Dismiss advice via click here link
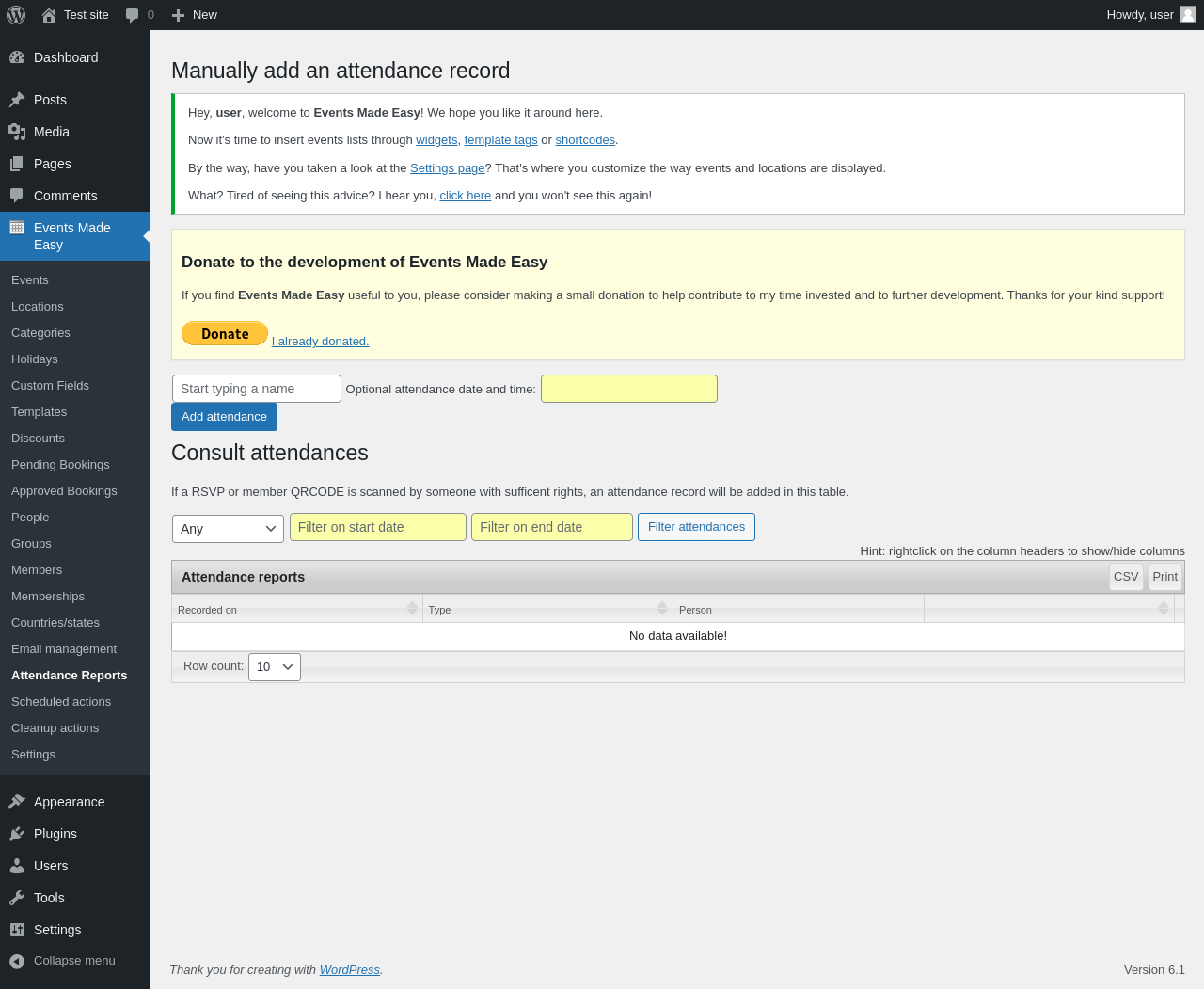The height and width of the screenshot is (989, 1204). (465, 196)
